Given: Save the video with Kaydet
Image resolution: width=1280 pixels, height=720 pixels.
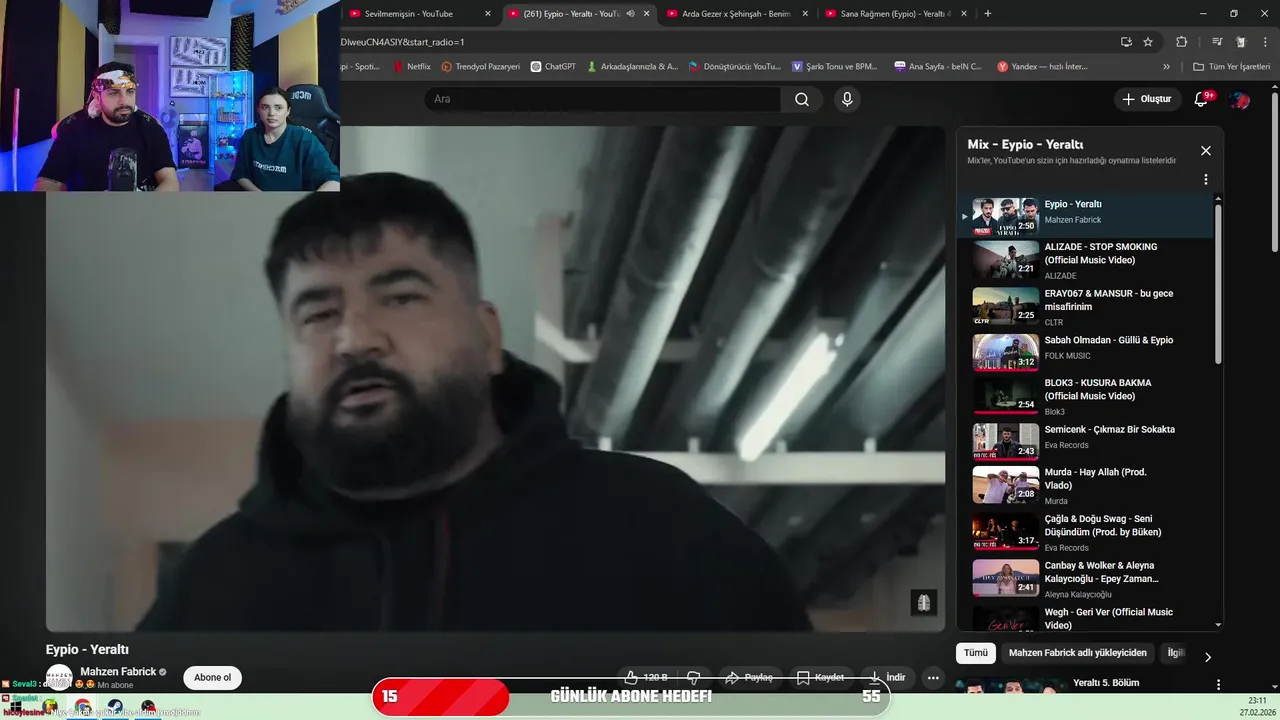Looking at the screenshot, I should 821,677.
